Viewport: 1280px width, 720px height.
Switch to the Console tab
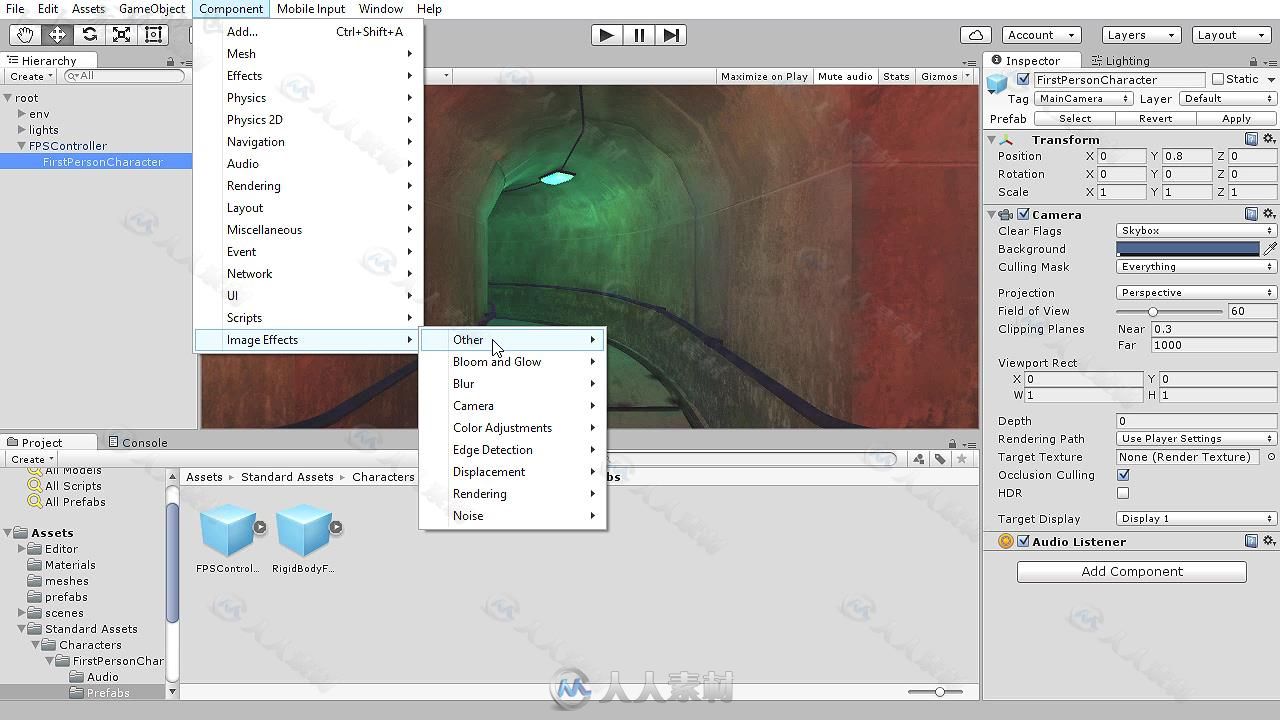tap(137, 442)
